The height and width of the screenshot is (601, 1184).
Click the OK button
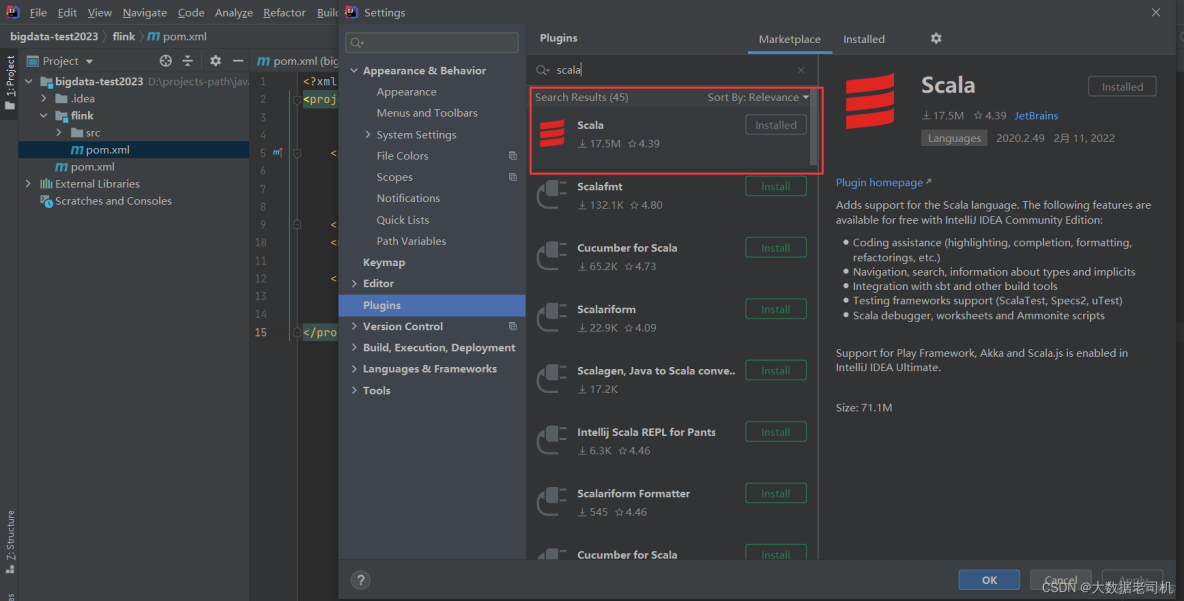pos(988,579)
